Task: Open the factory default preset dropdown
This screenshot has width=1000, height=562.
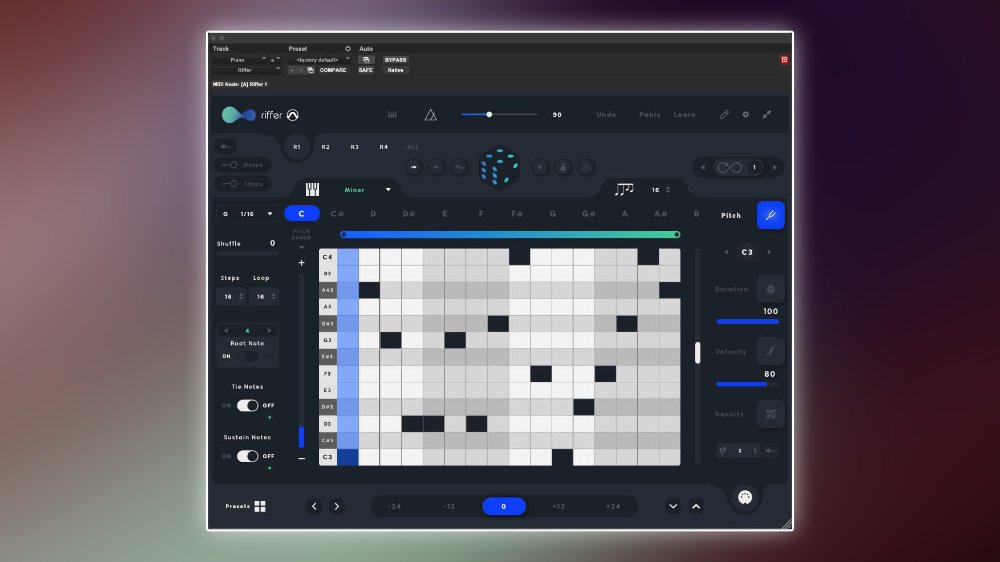Action: [319, 60]
